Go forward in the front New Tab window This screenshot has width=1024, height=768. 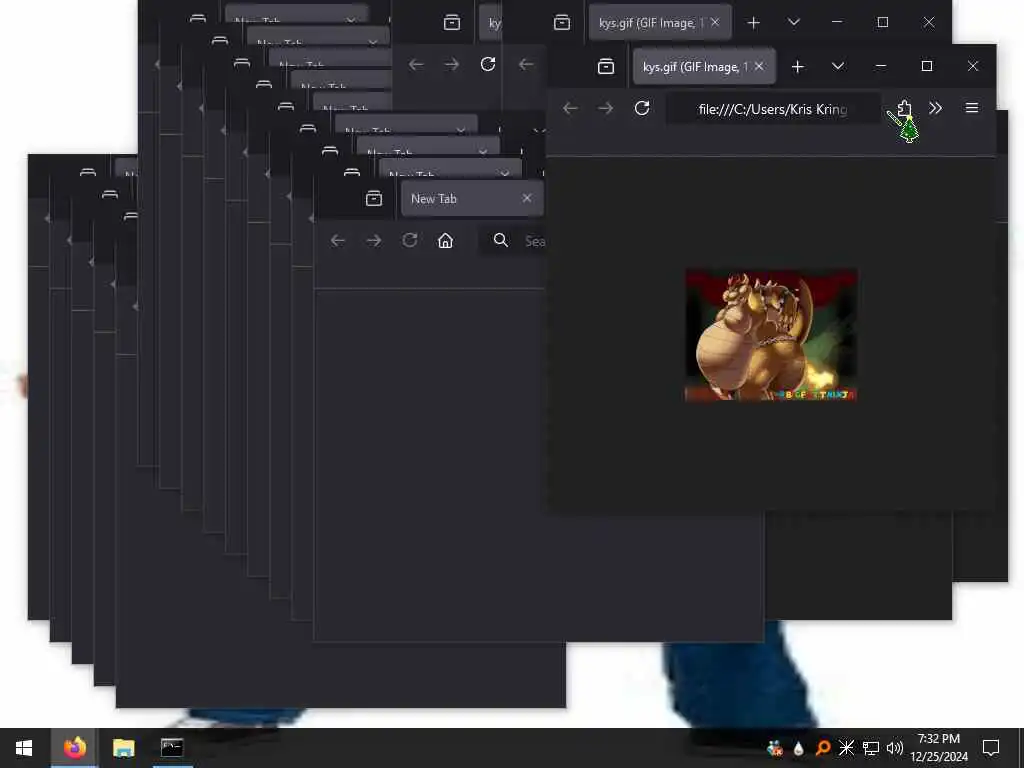pyautogui.click(x=374, y=240)
